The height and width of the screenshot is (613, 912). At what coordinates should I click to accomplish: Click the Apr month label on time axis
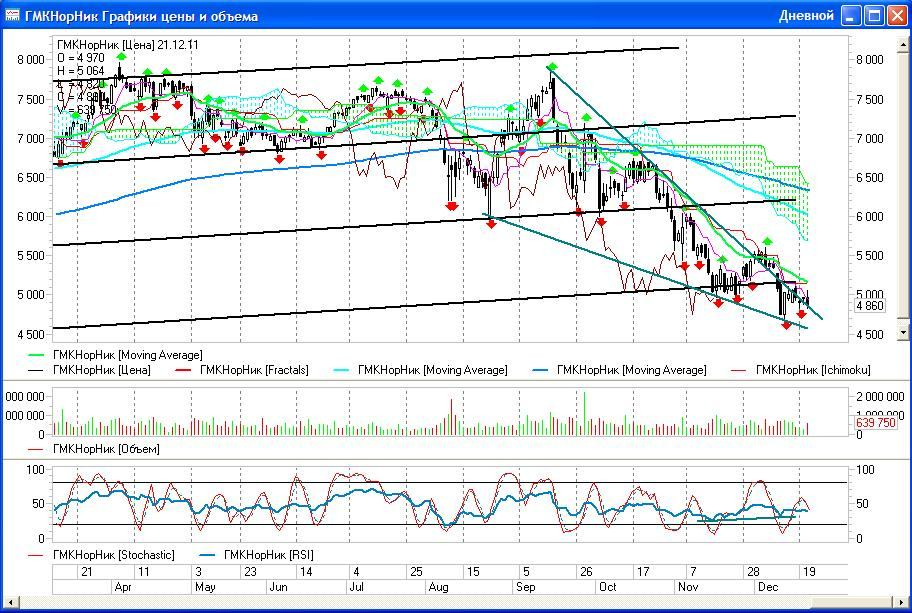click(x=123, y=587)
